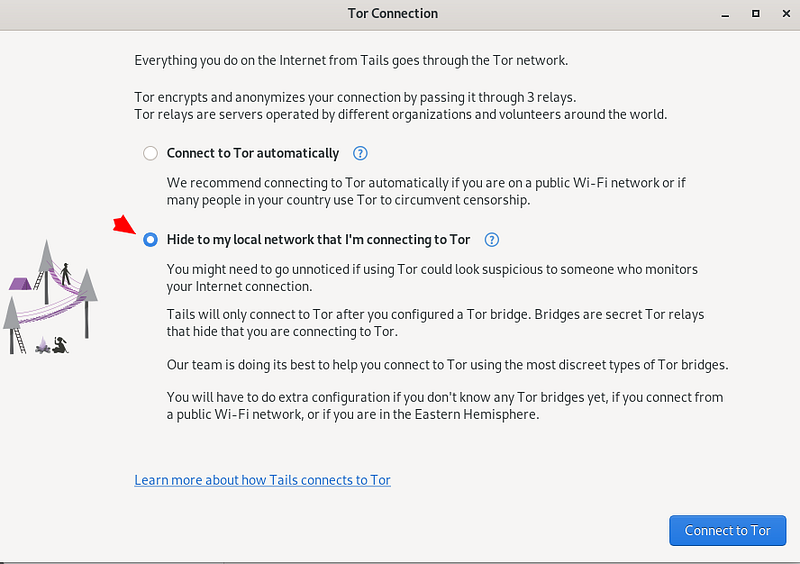The height and width of the screenshot is (564, 800).
Task: Click the Connect to Tor button
Action: [x=728, y=530]
